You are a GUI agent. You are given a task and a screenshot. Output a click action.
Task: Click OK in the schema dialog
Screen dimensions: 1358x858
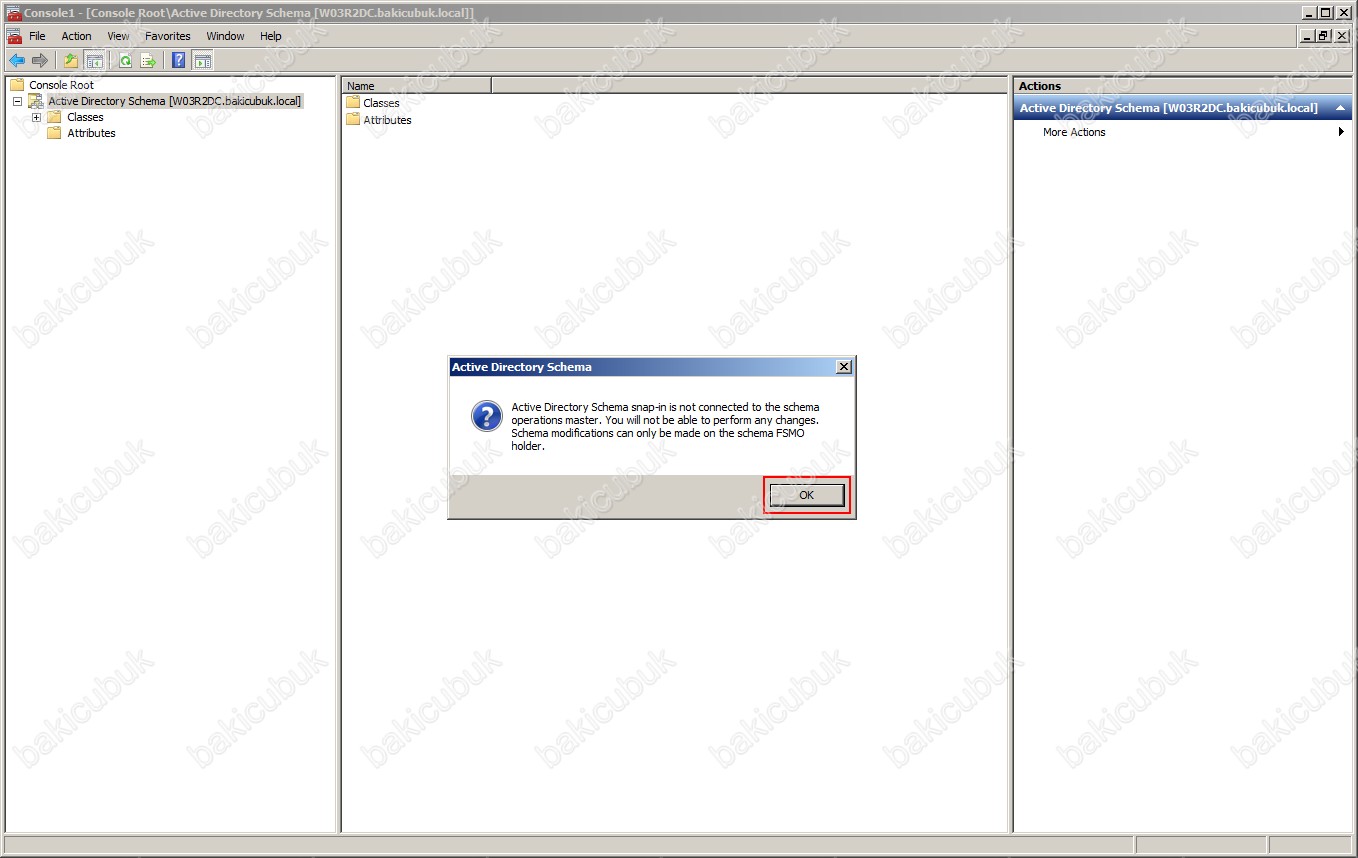pyautogui.click(x=807, y=495)
